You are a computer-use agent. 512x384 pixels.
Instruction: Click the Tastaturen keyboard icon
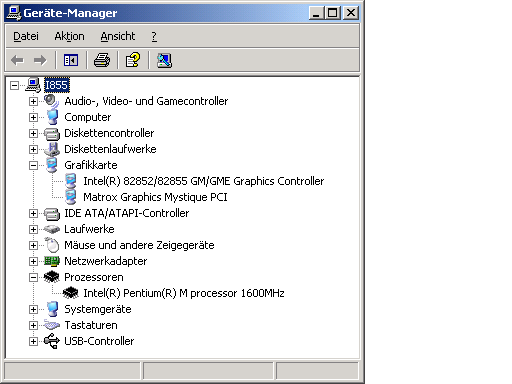coord(52,325)
